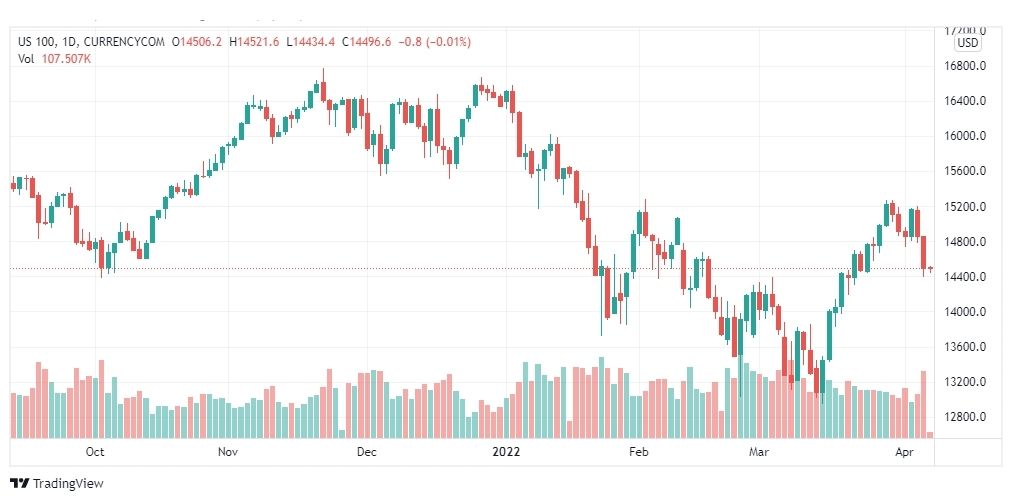This screenshot has width=1012, height=501.
Task: Open the USD currency selector
Action: point(967,43)
